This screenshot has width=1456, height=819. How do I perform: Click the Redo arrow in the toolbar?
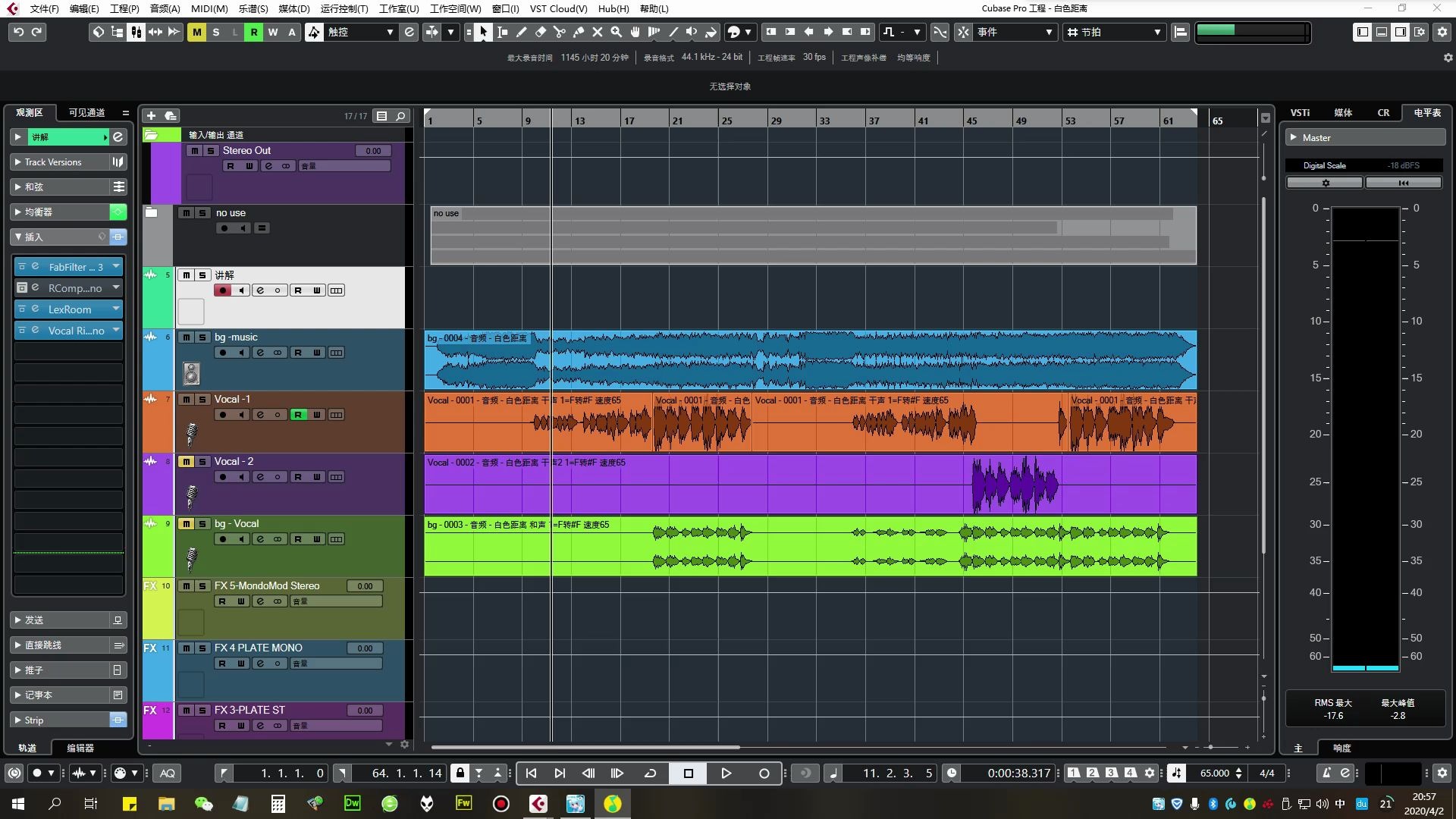37,32
